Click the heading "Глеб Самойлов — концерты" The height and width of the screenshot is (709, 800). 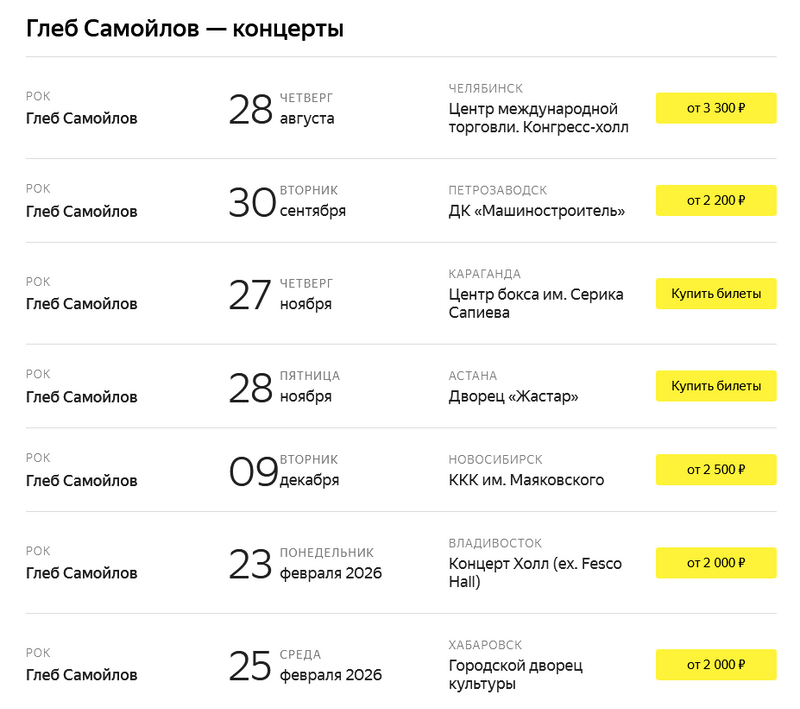click(185, 29)
